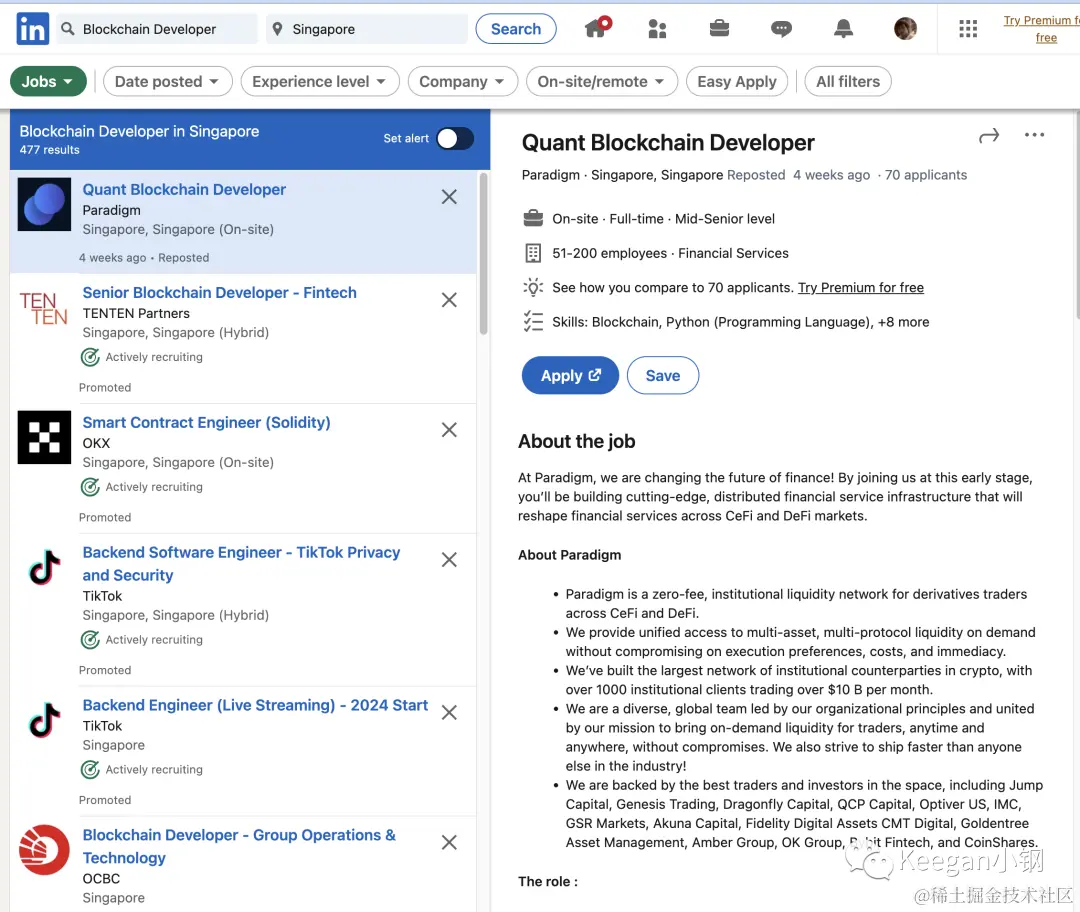Open Try Premium for free link in header

[1041, 29]
